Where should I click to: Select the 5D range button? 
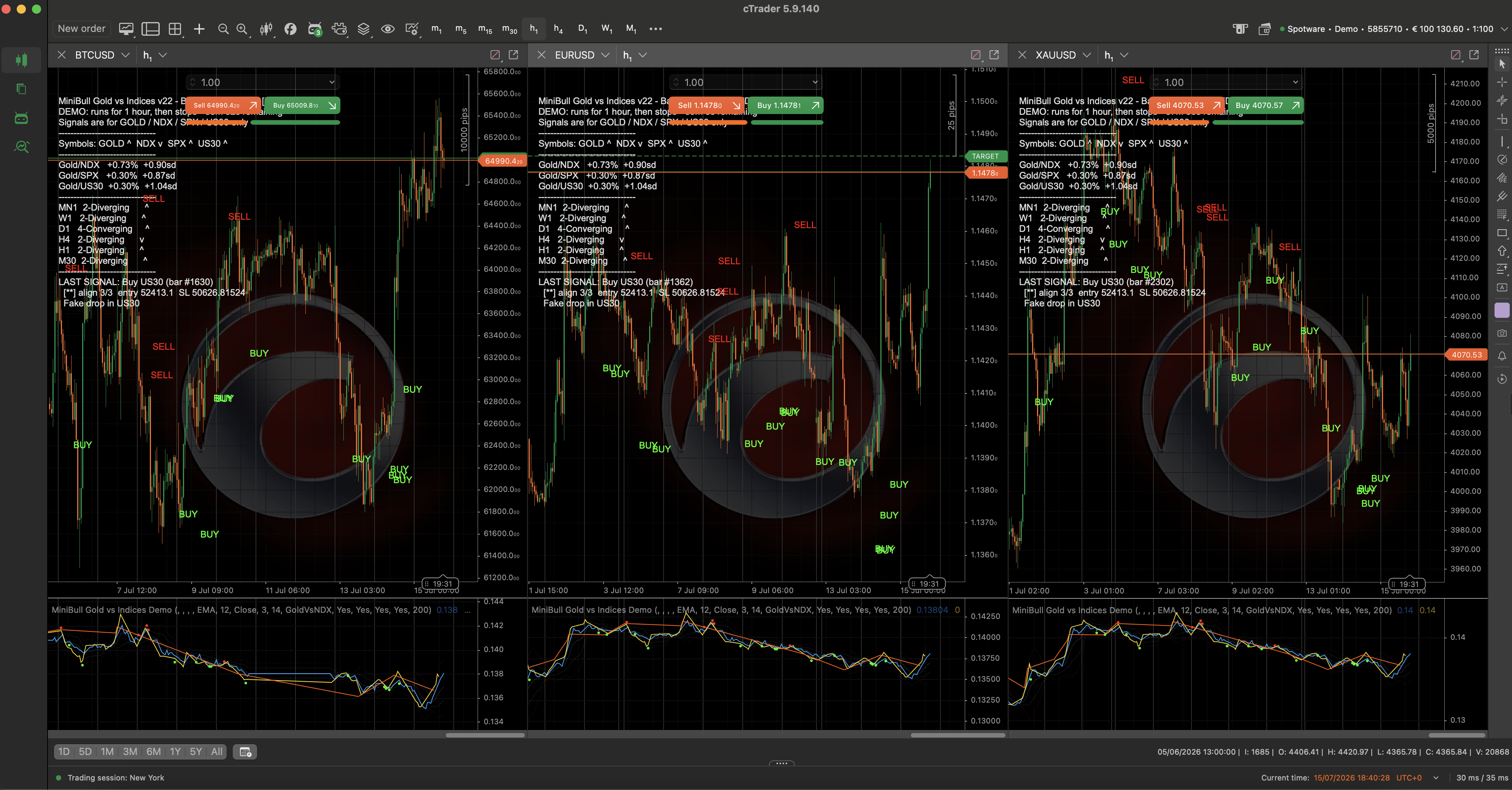tap(85, 752)
